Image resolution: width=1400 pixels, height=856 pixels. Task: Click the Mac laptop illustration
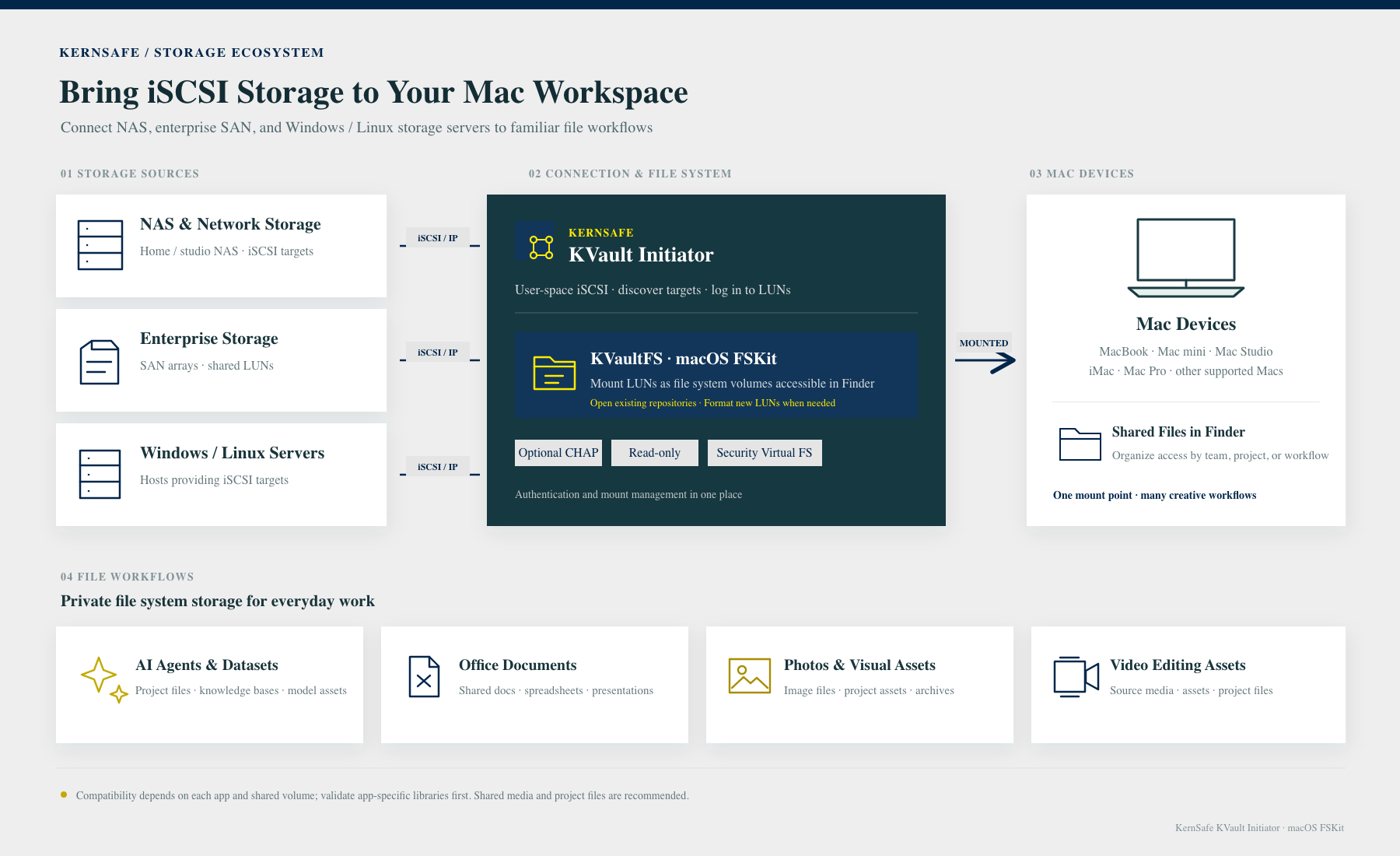1186,258
